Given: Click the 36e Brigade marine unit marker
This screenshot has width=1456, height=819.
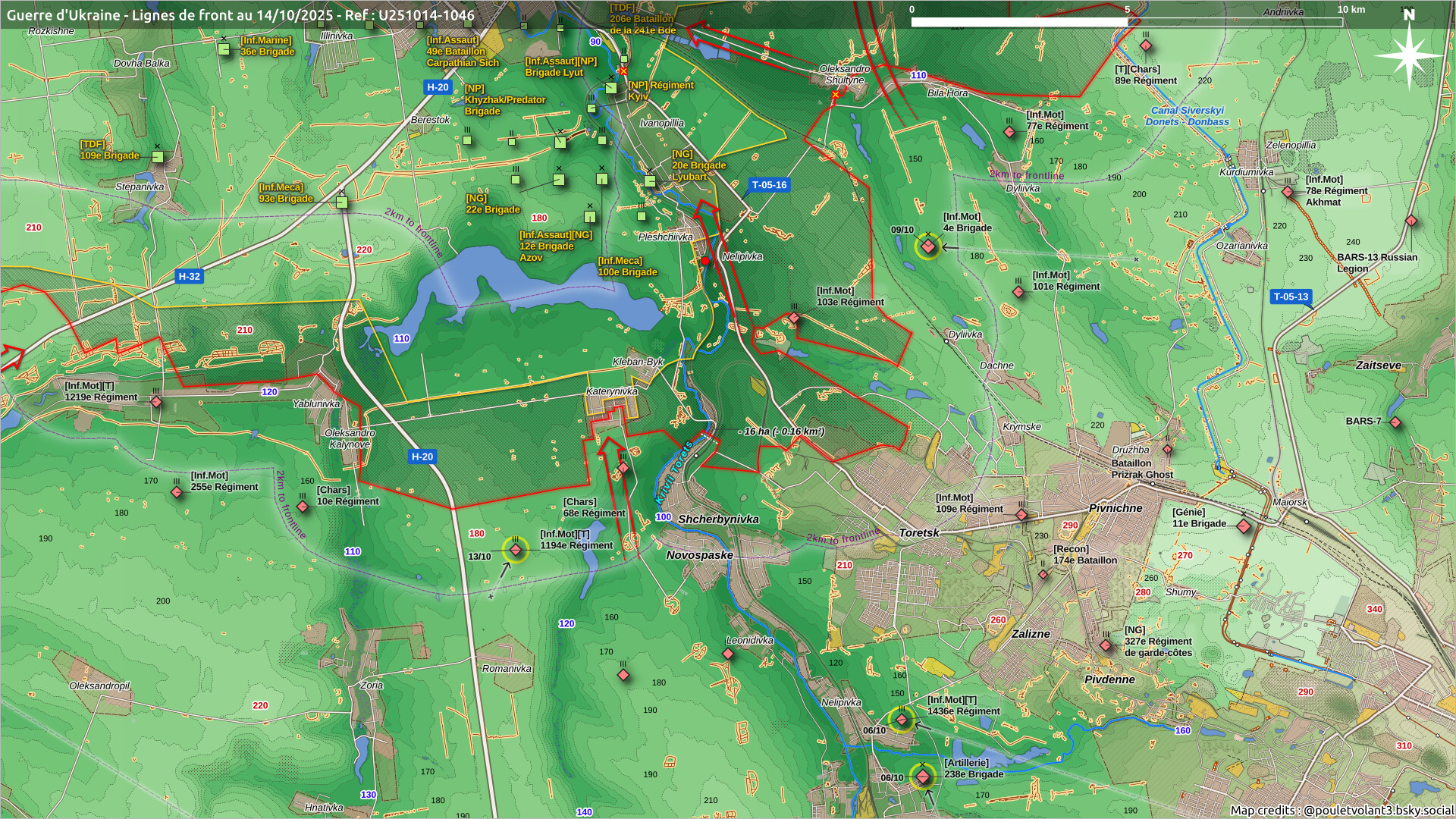Looking at the screenshot, I should [x=224, y=49].
